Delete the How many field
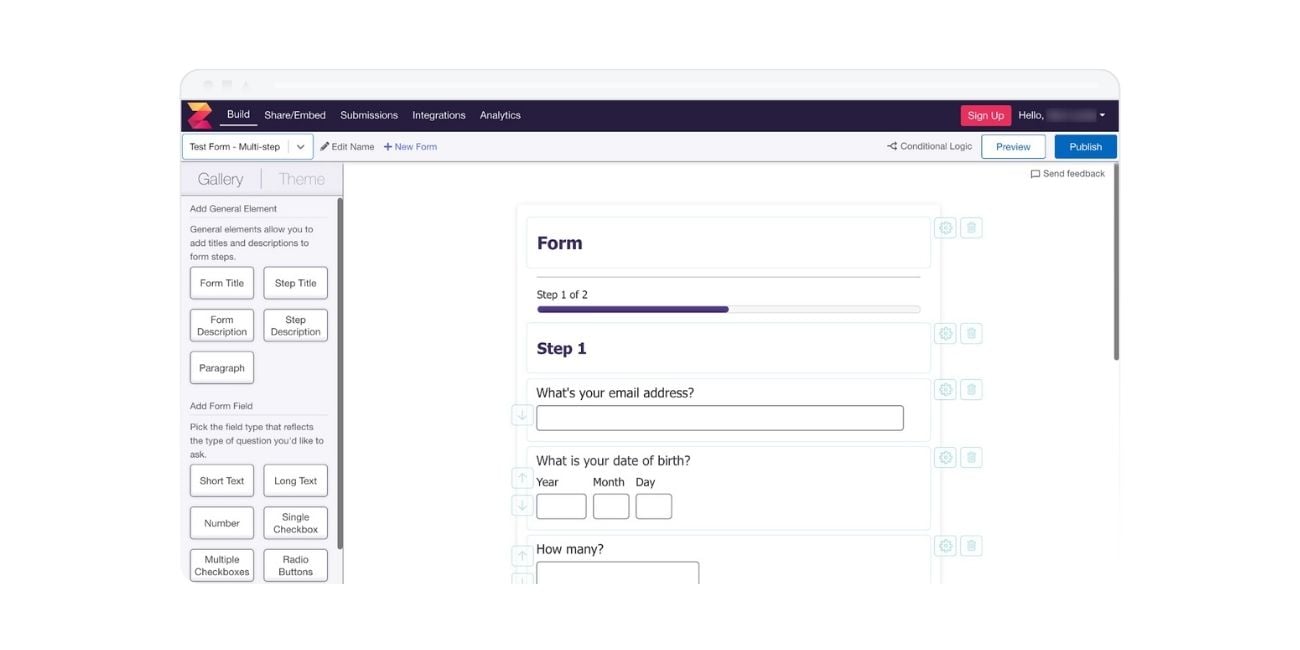 971,546
